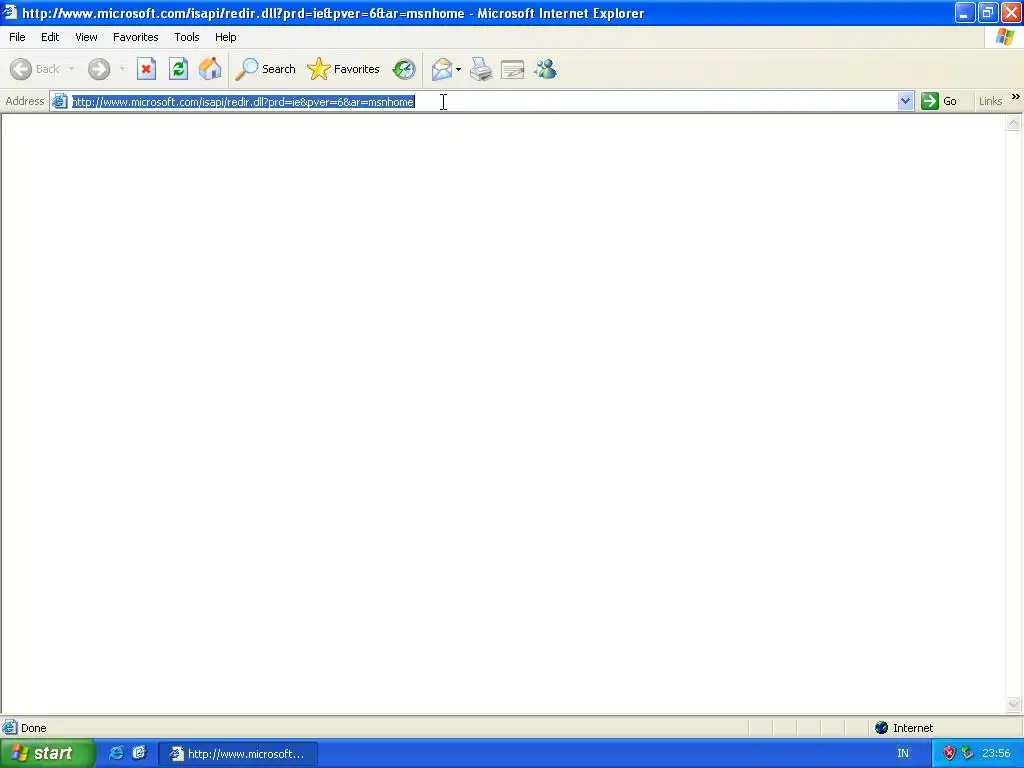Open the Windows Start menu

pyautogui.click(x=47, y=753)
